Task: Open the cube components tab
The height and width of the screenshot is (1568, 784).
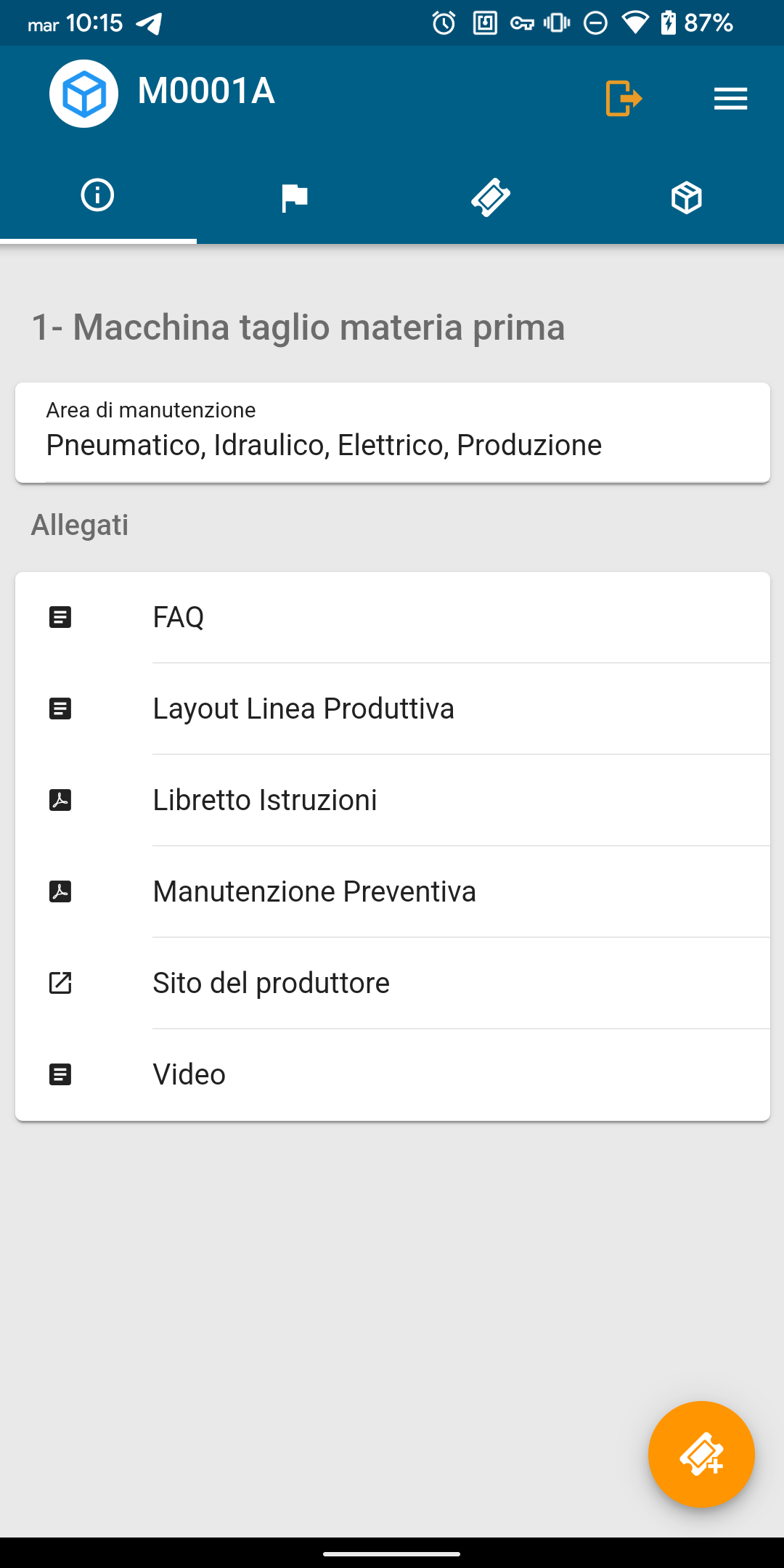Action: click(686, 197)
